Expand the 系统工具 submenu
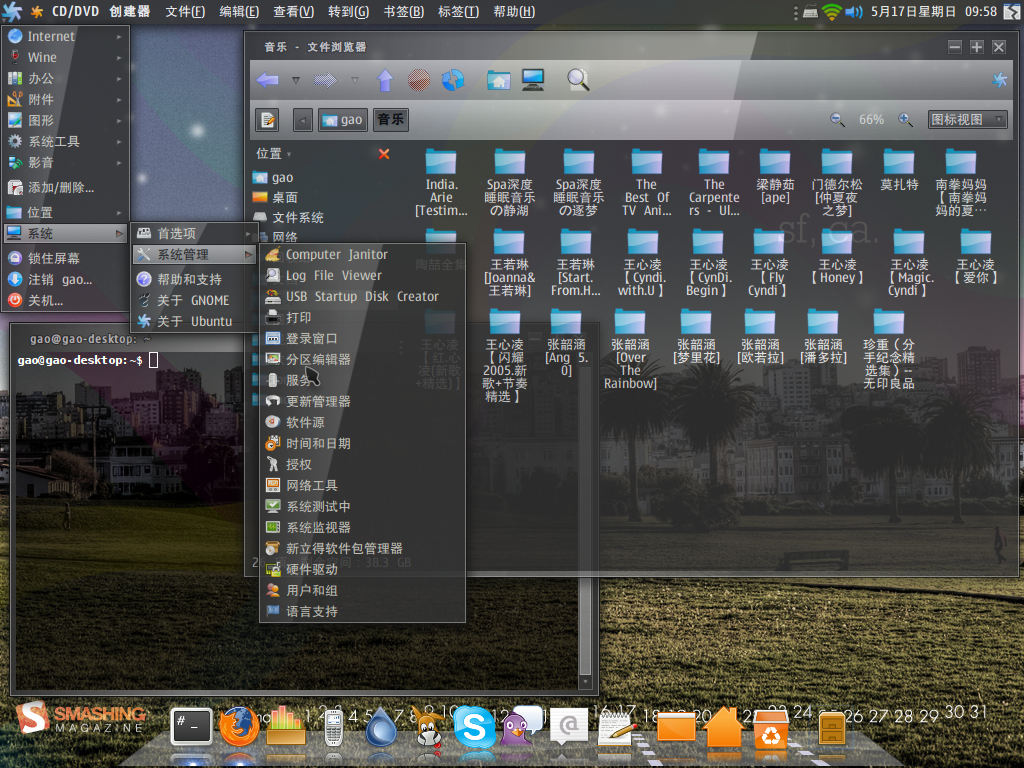This screenshot has height=768, width=1024. coord(65,141)
